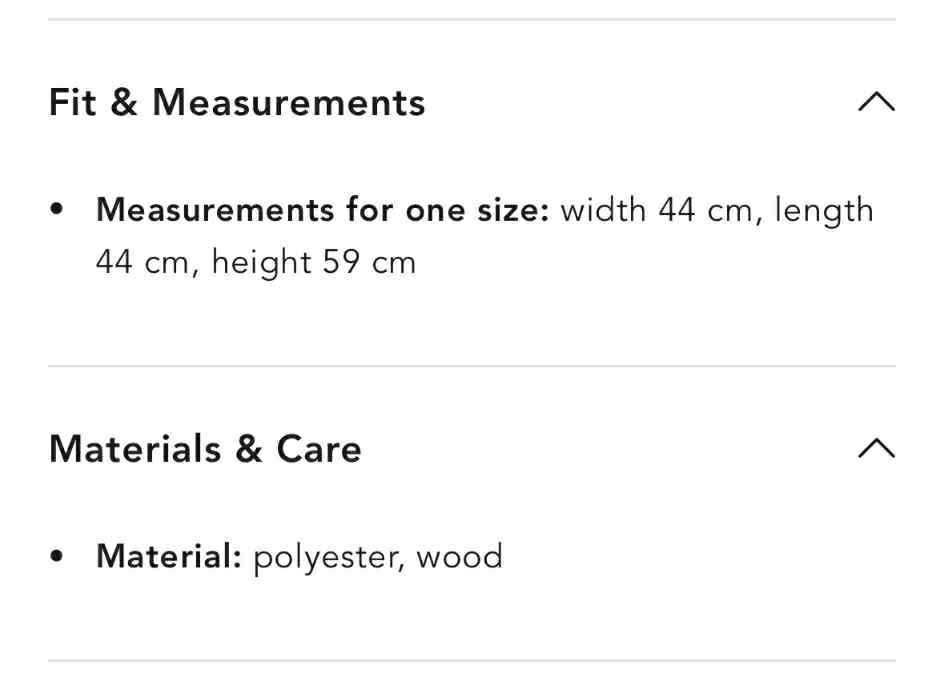Click the bullet before Measurements for one size

click(58, 211)
